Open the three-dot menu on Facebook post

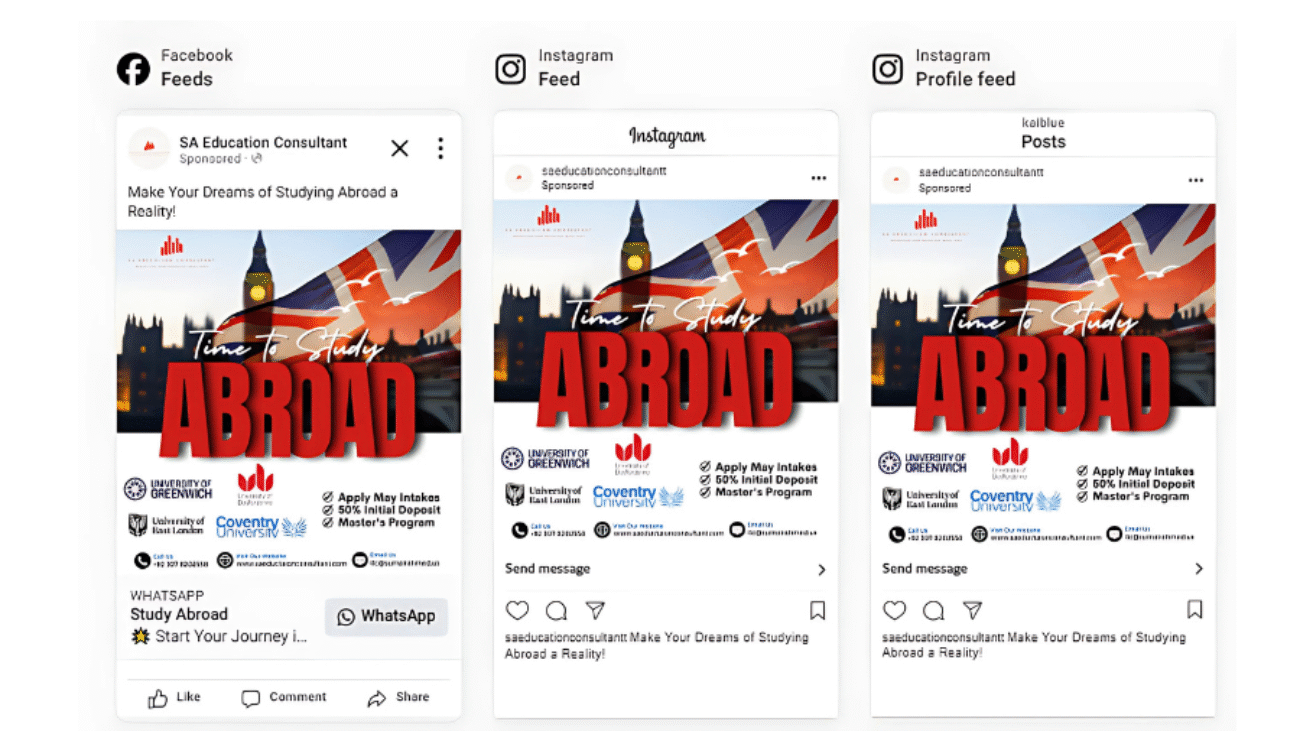tap(440, 149)
